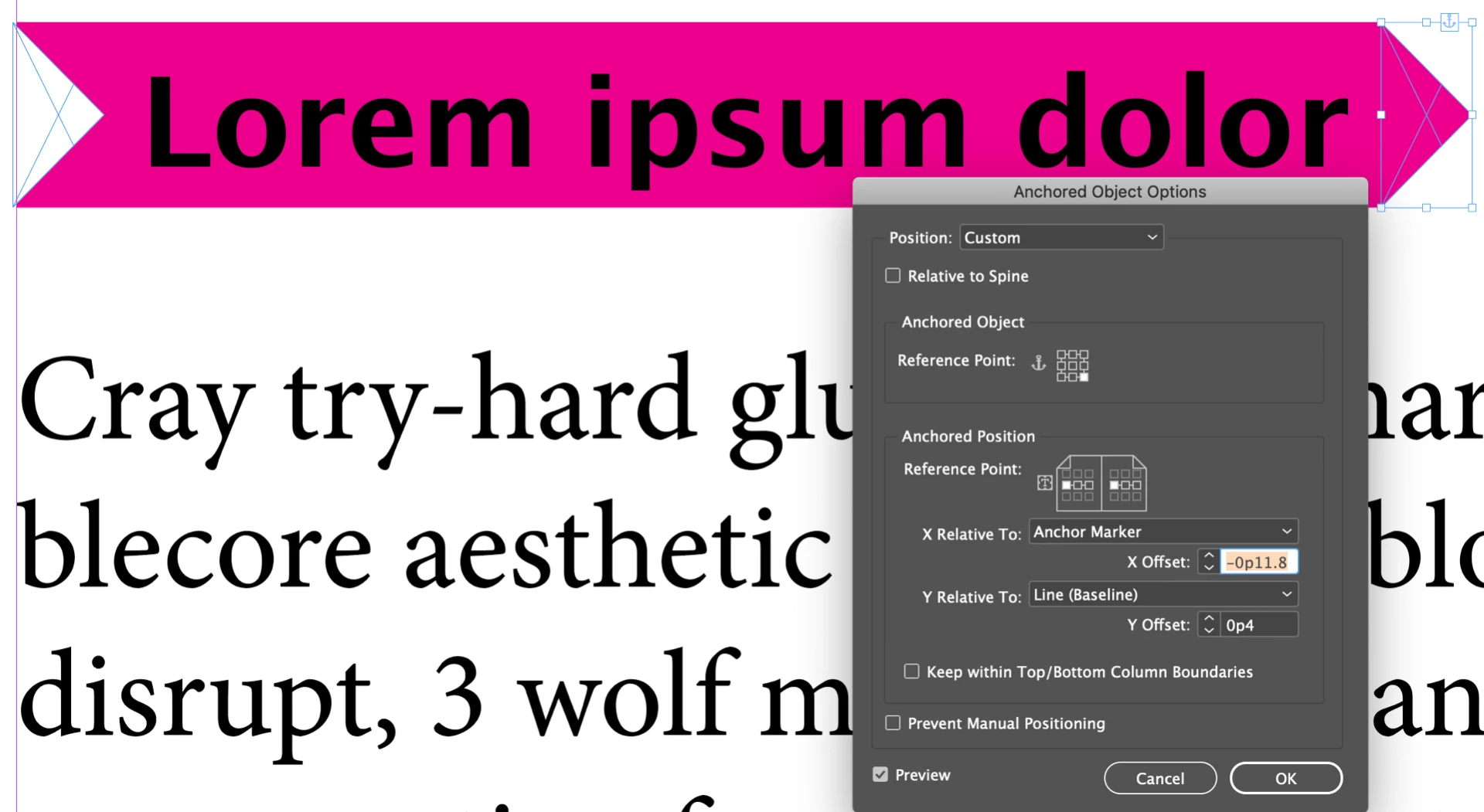Click the right-middle handle at arrow tip
1484x812 pixels.
coord(1472,114)
